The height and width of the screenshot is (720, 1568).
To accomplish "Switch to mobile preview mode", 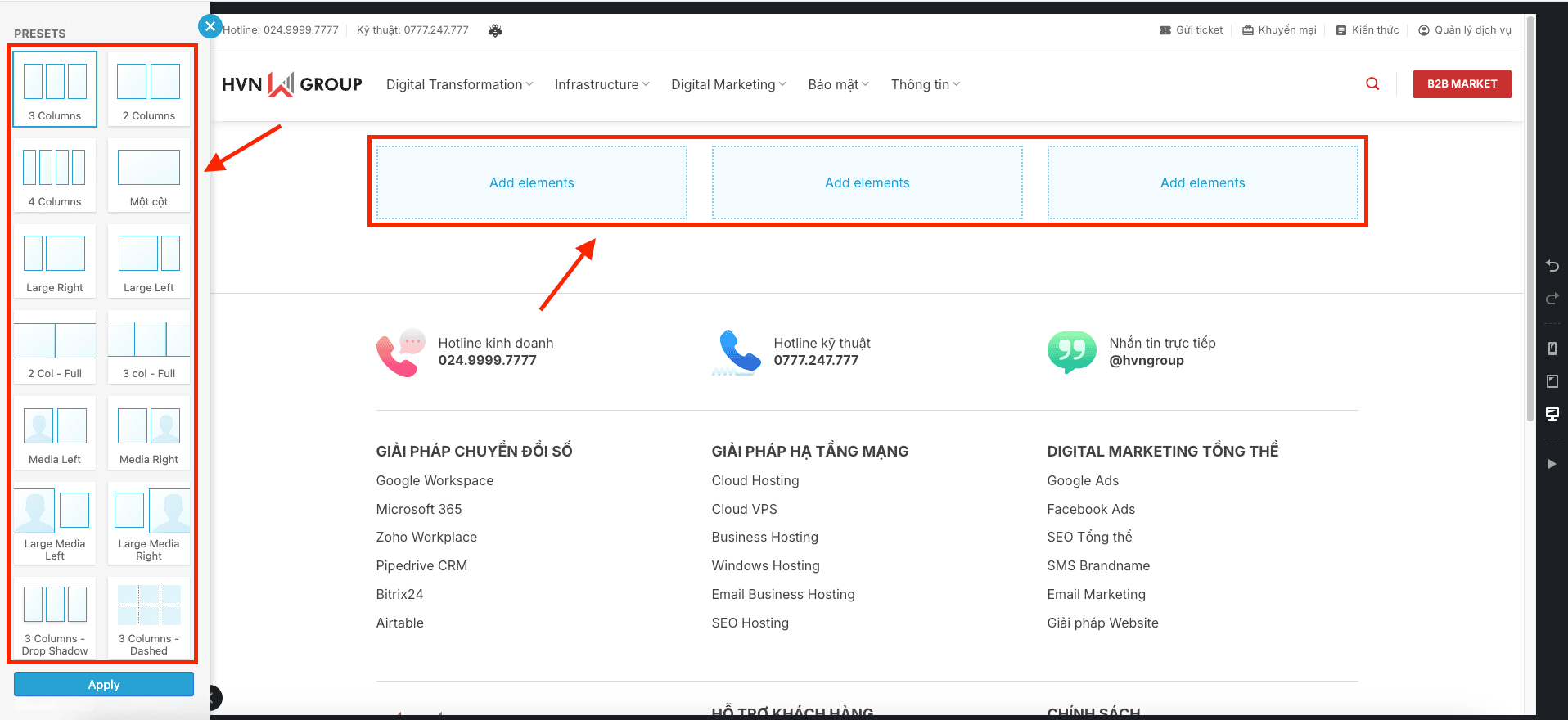I will pos(1552,349).
